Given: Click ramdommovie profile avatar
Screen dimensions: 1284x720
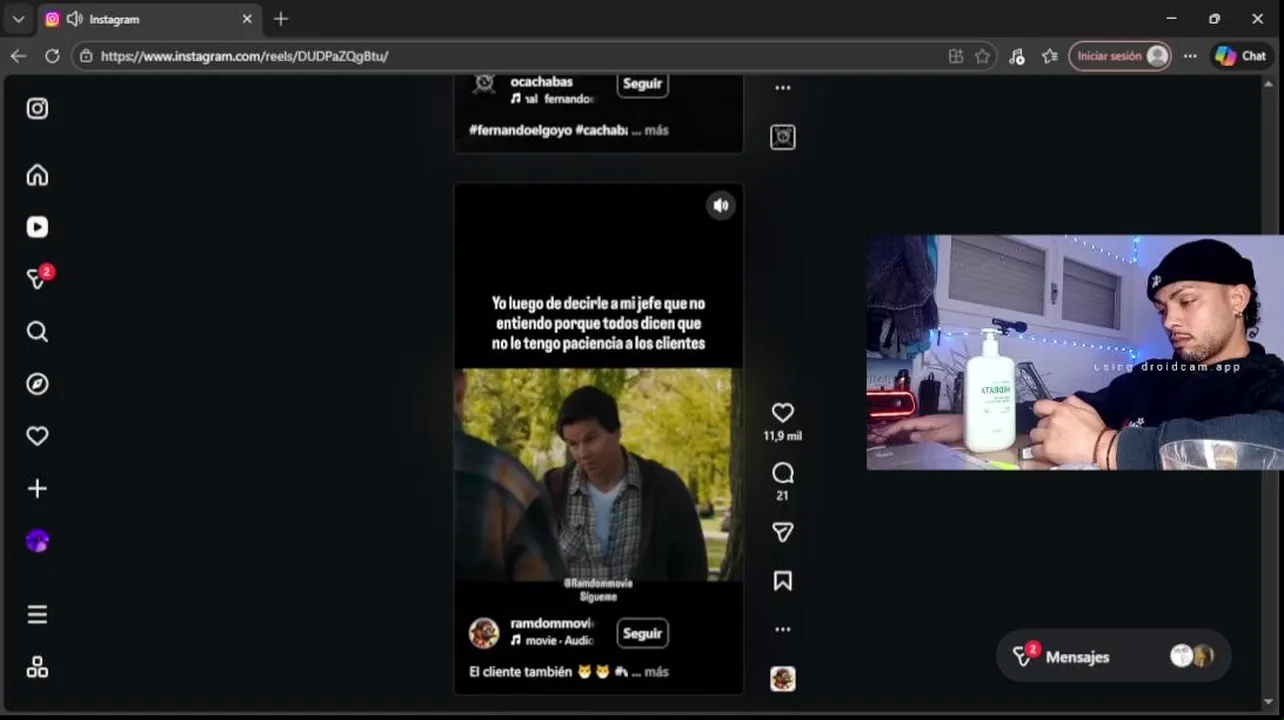Looking at the screenshot, I should point(484,633).
